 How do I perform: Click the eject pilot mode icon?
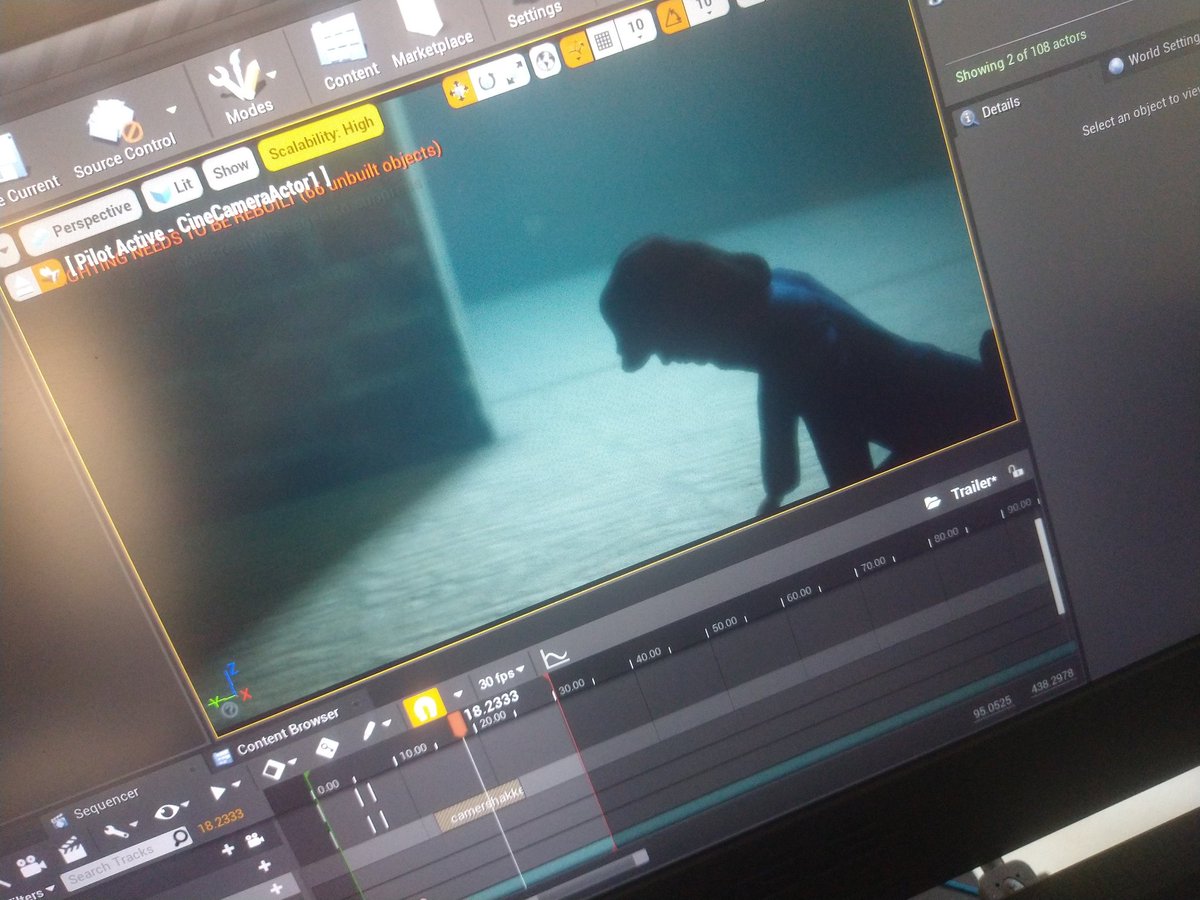22,284
